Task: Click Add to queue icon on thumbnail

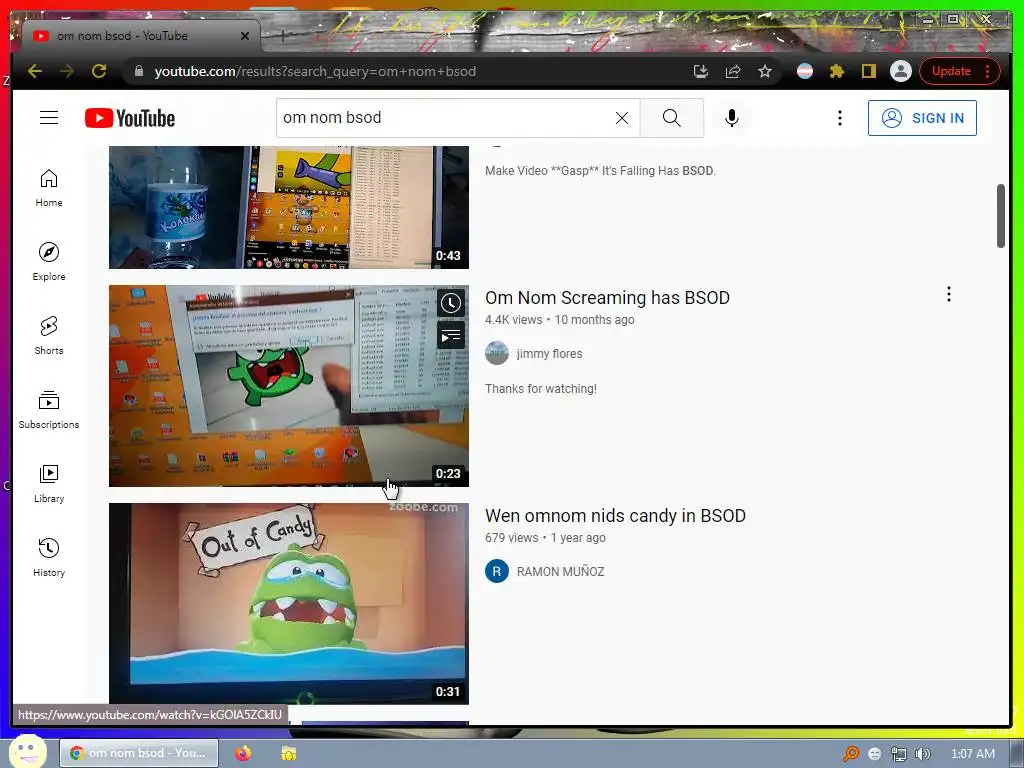Action: (x=451, y=336)
